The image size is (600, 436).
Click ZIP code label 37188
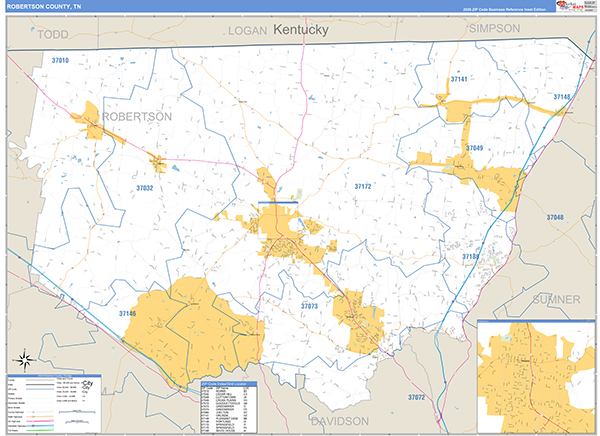[x=470, y=256]
